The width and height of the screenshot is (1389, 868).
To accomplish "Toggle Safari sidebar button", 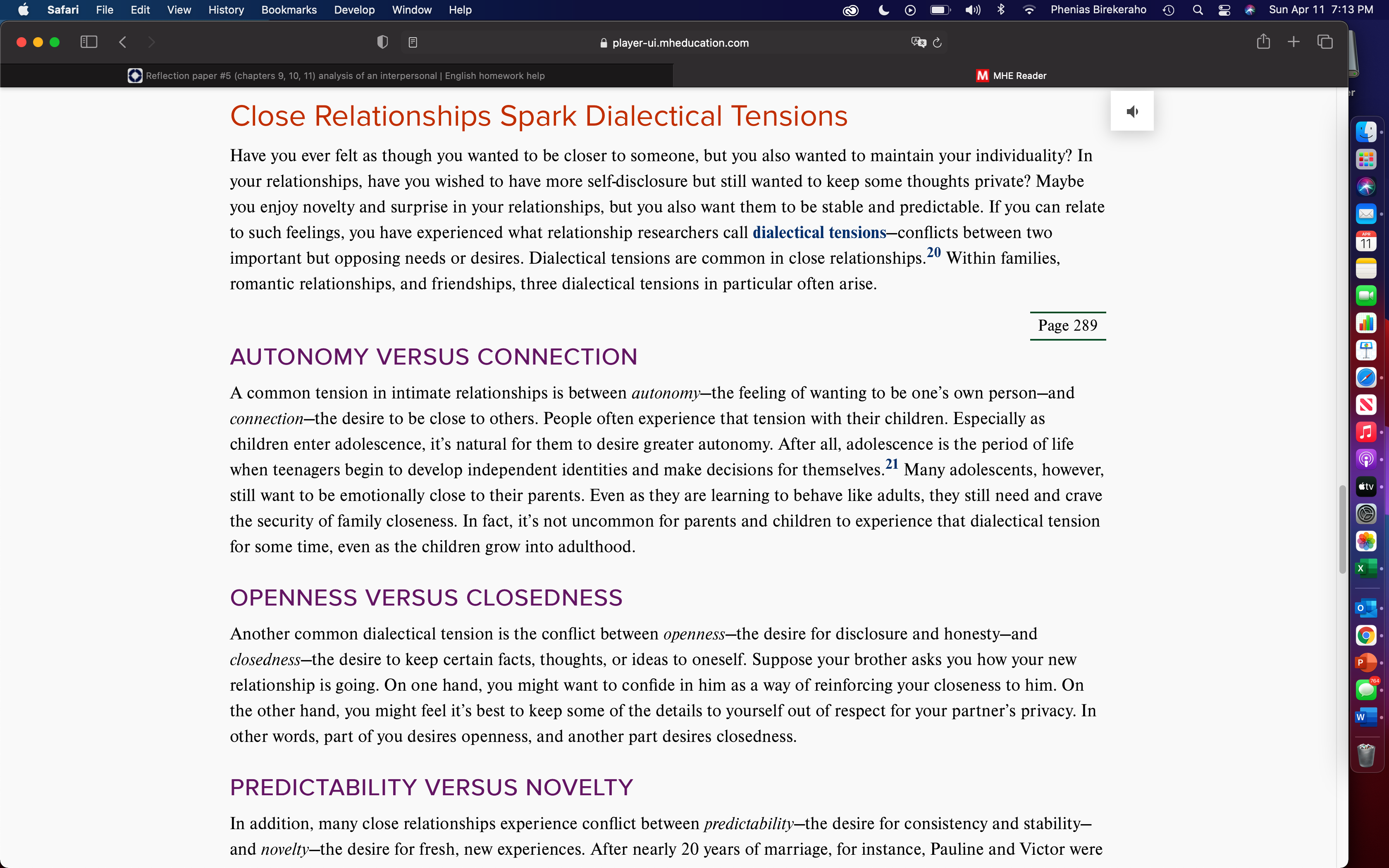I will 88,42.
